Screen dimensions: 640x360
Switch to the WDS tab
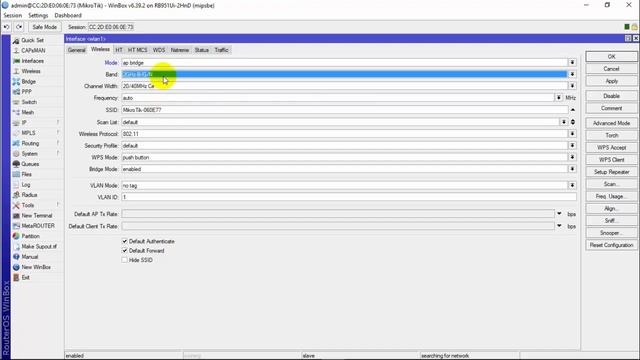coord(159,50)
